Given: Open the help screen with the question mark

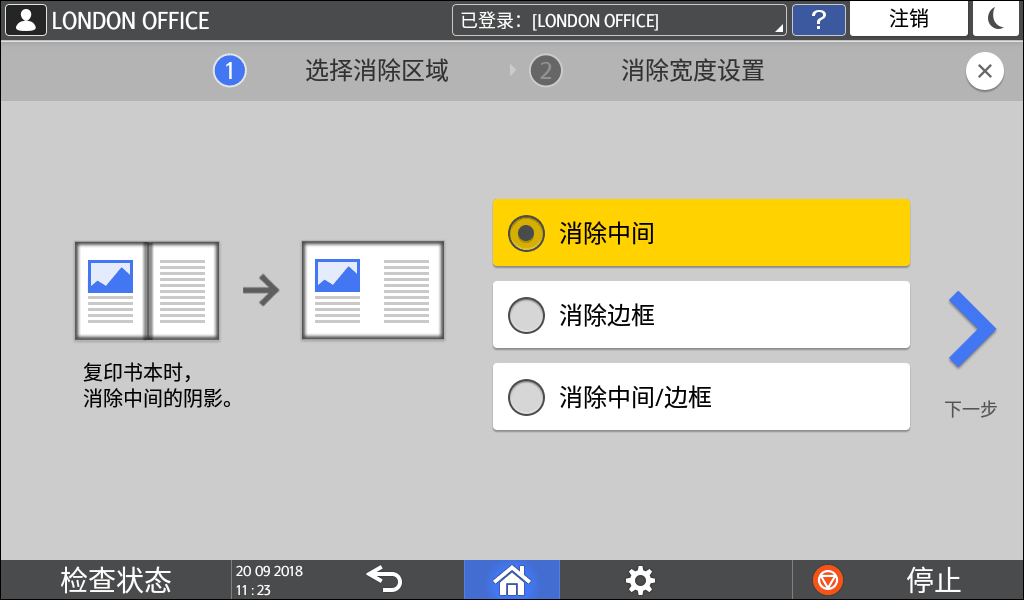Looking at the screenshot, I should 819,20.
